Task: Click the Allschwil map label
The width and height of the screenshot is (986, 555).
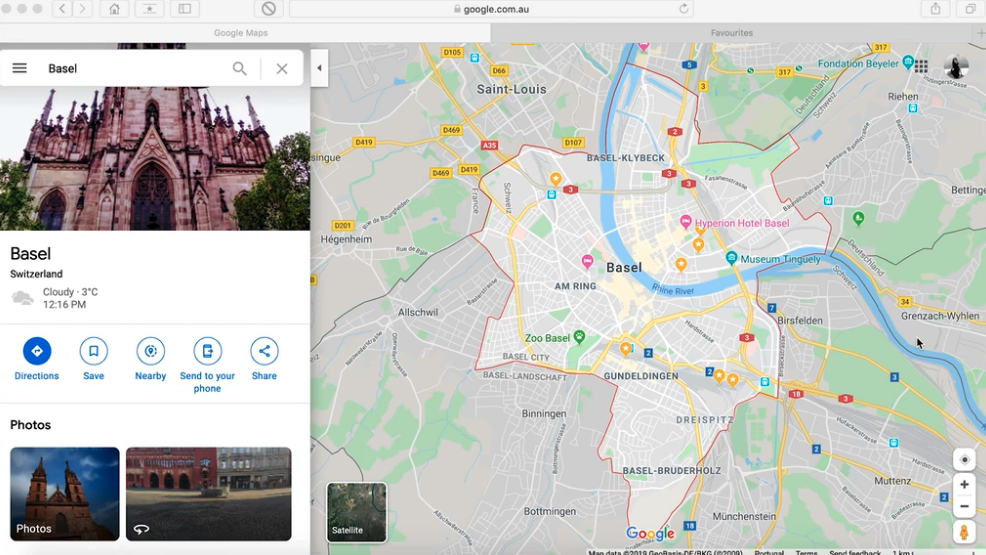Action: point(418,312)
